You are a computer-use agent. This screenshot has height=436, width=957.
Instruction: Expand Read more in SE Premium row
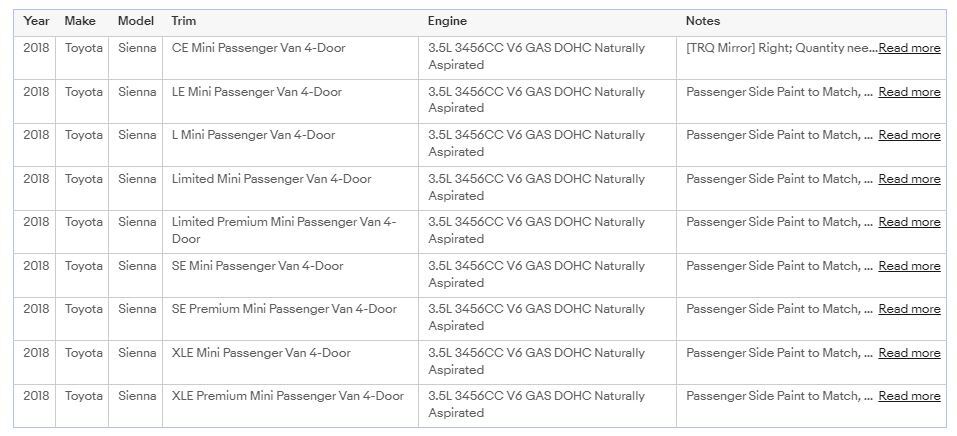[x=909, y=309]
